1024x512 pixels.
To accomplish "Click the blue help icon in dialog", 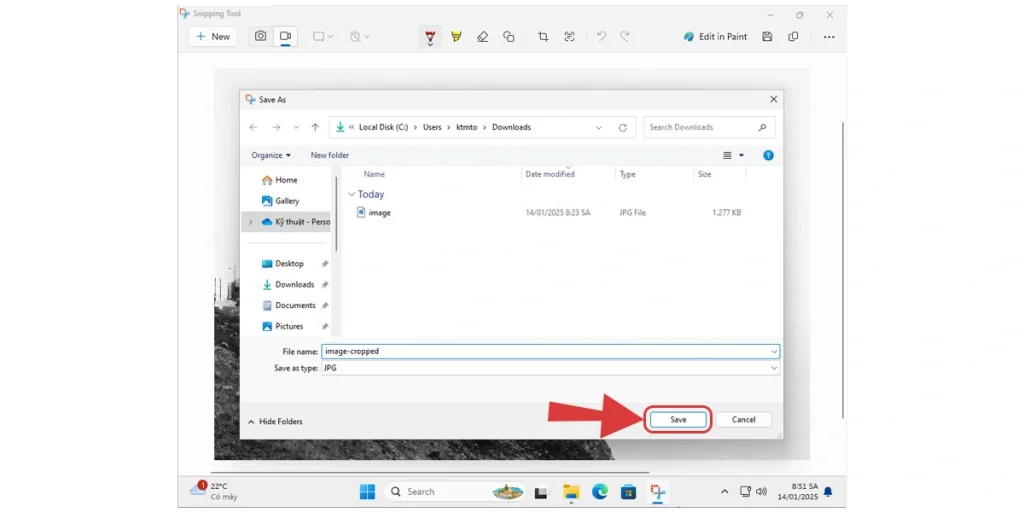I will [x=768, y=156].
